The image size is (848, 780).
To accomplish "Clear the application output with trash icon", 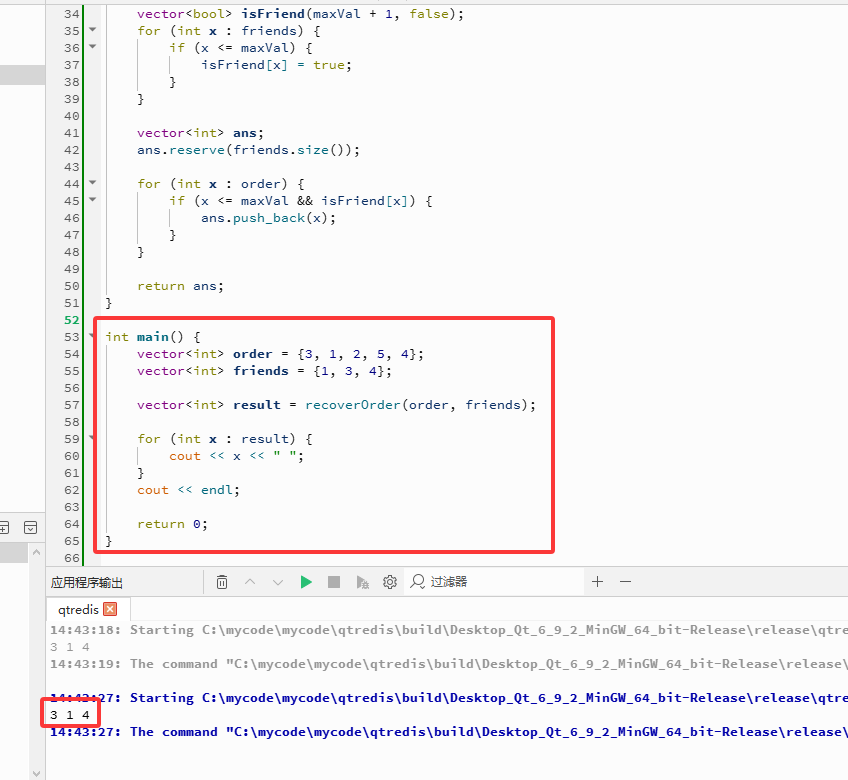I will tap(222, 582).
